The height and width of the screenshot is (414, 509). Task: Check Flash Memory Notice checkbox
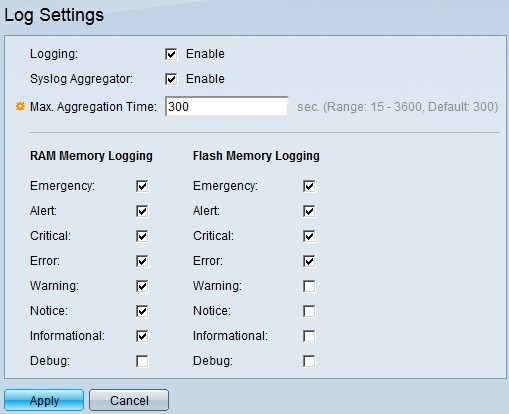pos(309,311)
